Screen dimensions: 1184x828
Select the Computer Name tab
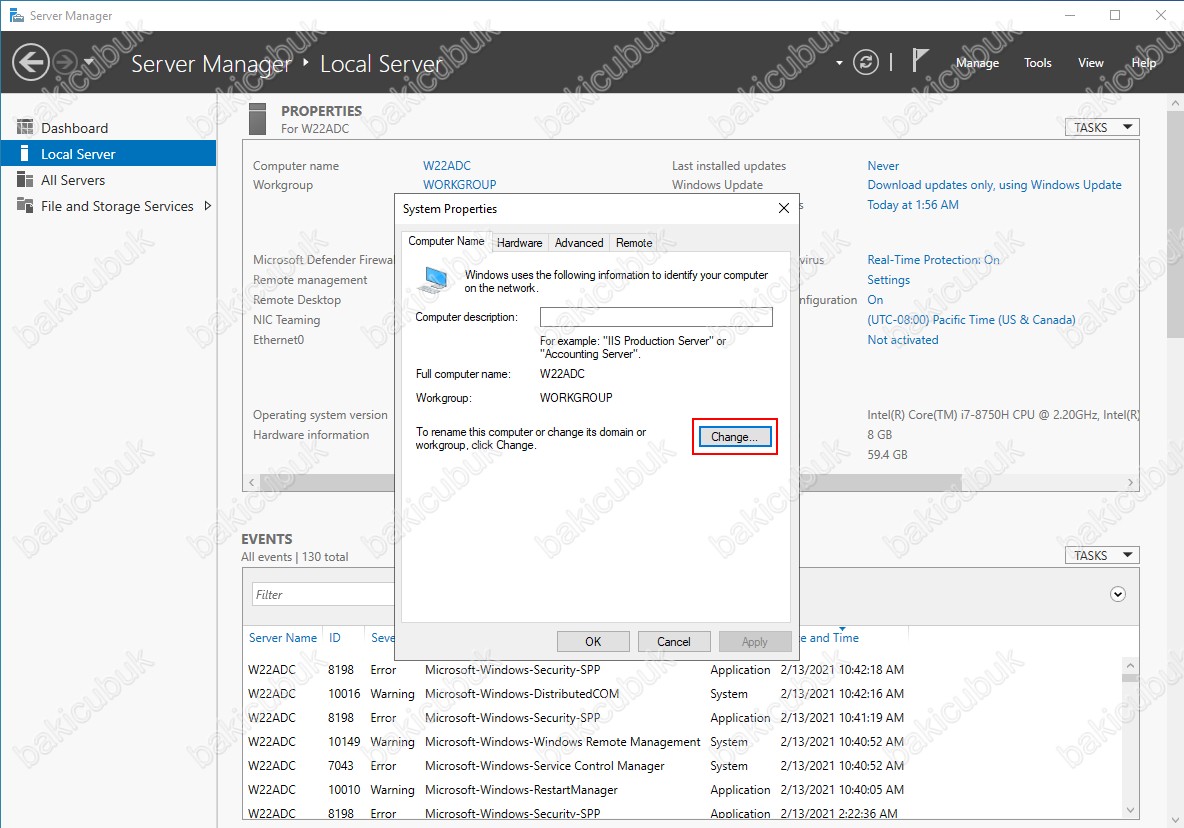click(x=446, y=241)
